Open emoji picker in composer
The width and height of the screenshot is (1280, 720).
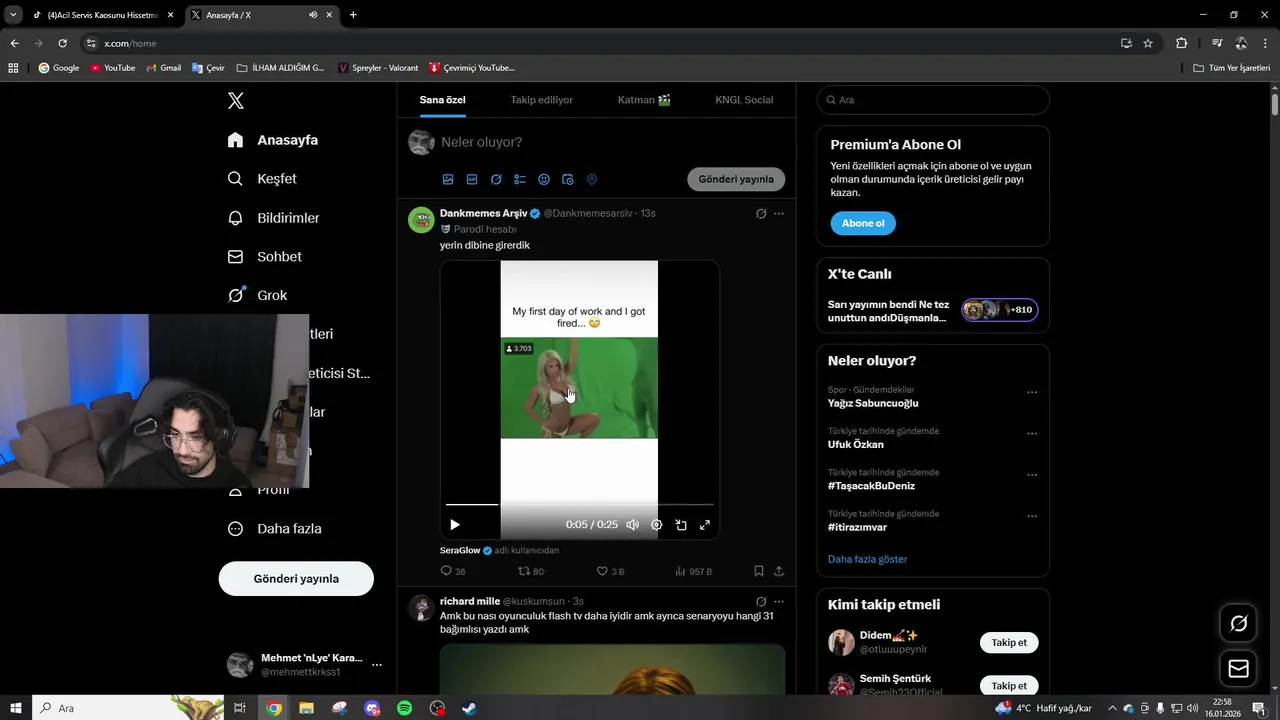pyautogui.click(x=544, y=180)
